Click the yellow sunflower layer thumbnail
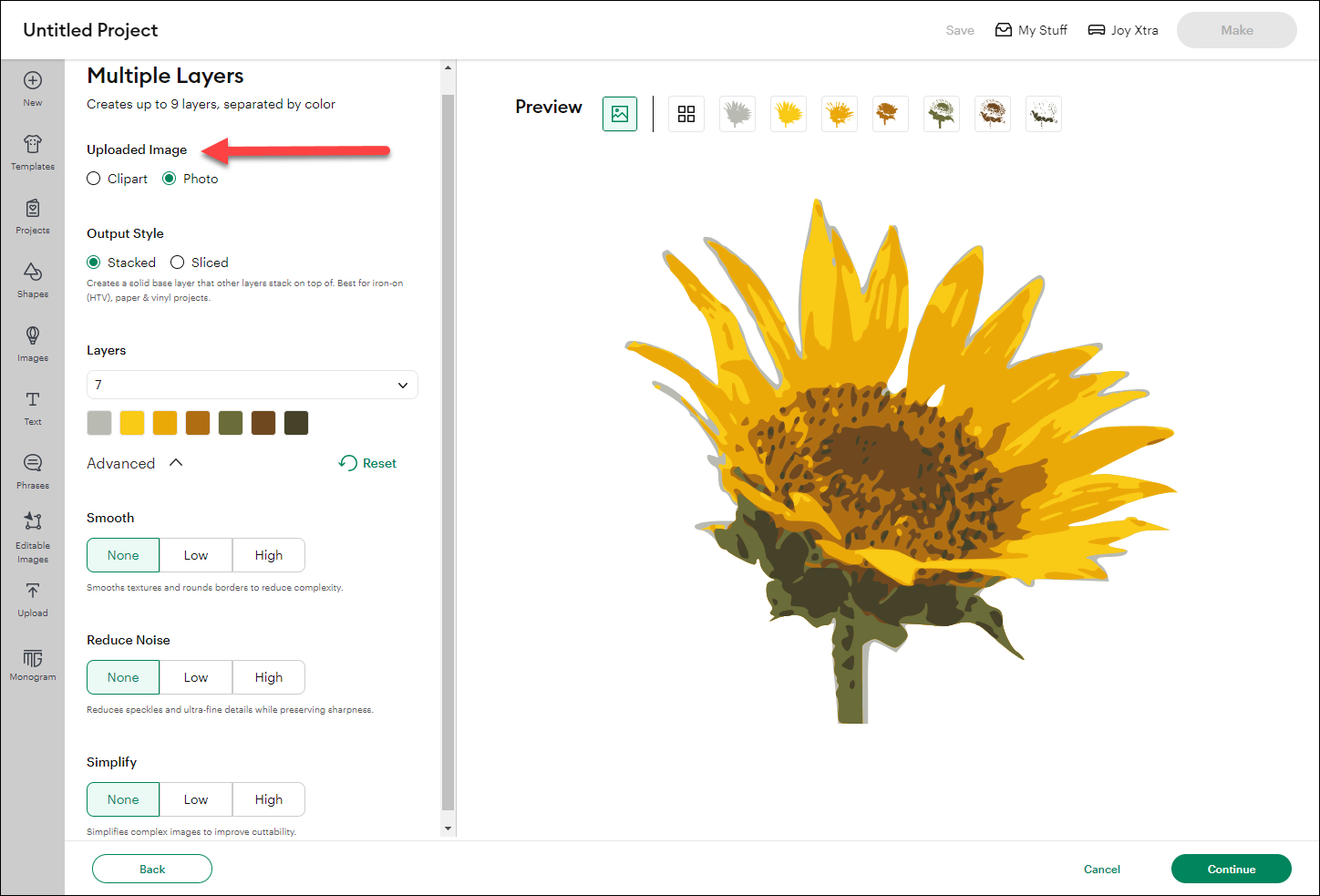Screen dimensions: 1320x896 (789, 114)
